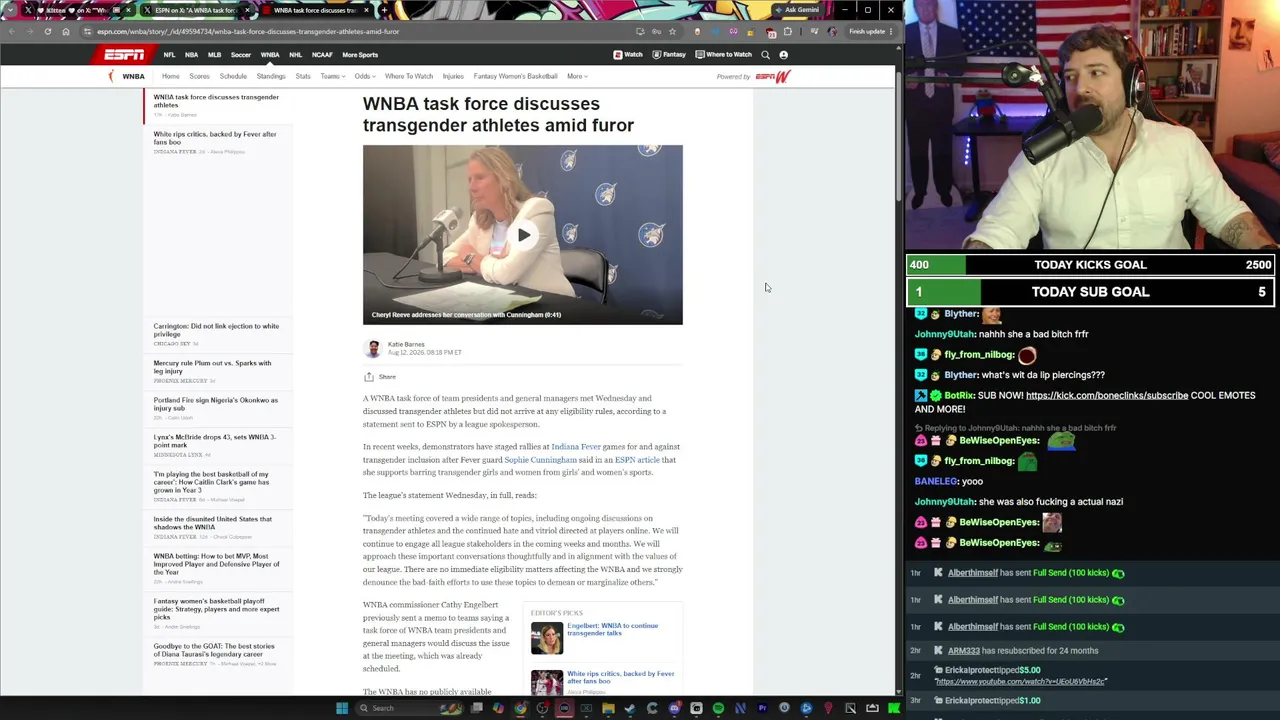
Task: Open sidebar story 'White rips critics, backed by Fever'
Action: [x=215, y=138]
